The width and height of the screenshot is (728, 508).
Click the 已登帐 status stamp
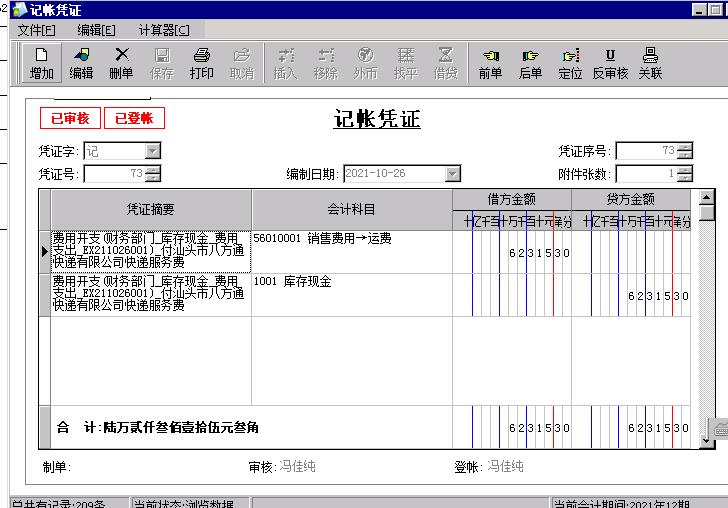tap(134, 118)
